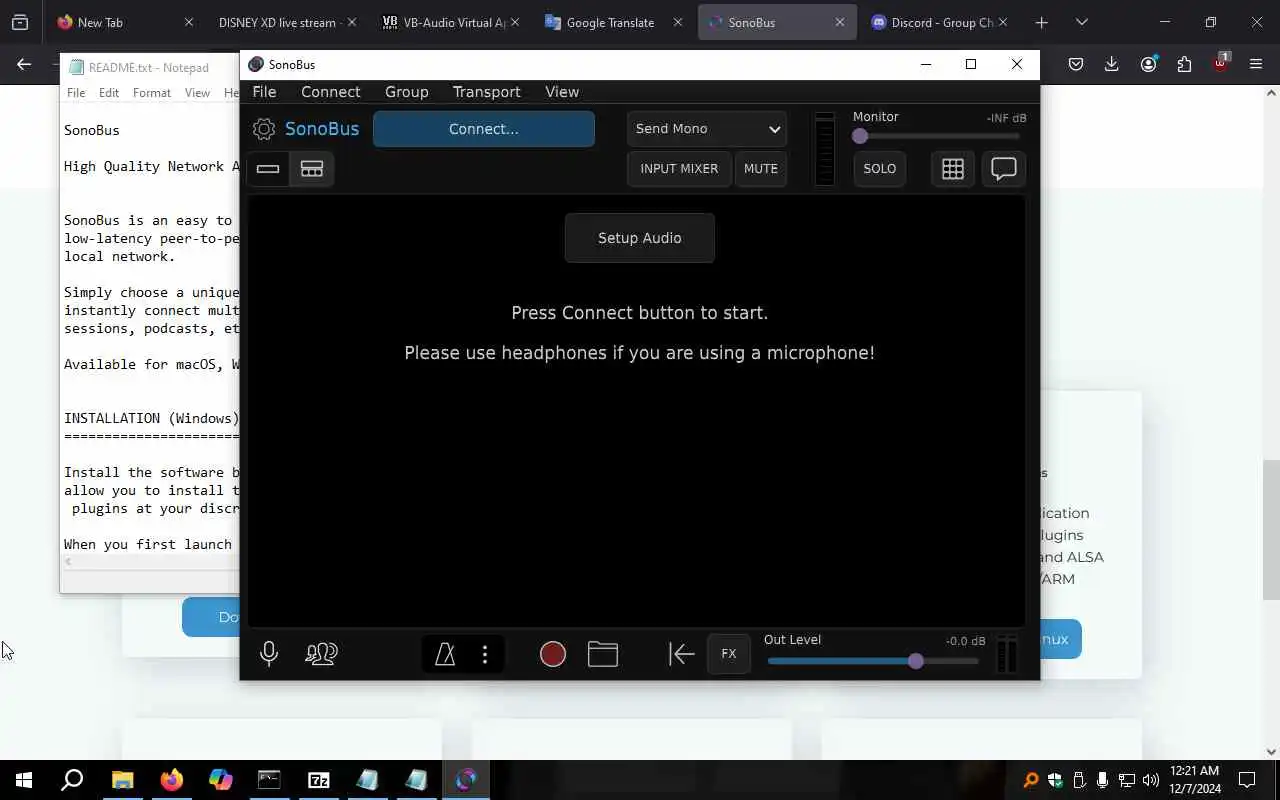Open Firefox extensions puzzle icon
This screenshot has width=1280, height=800.
pyautogui.click(x=1184, y=64)
